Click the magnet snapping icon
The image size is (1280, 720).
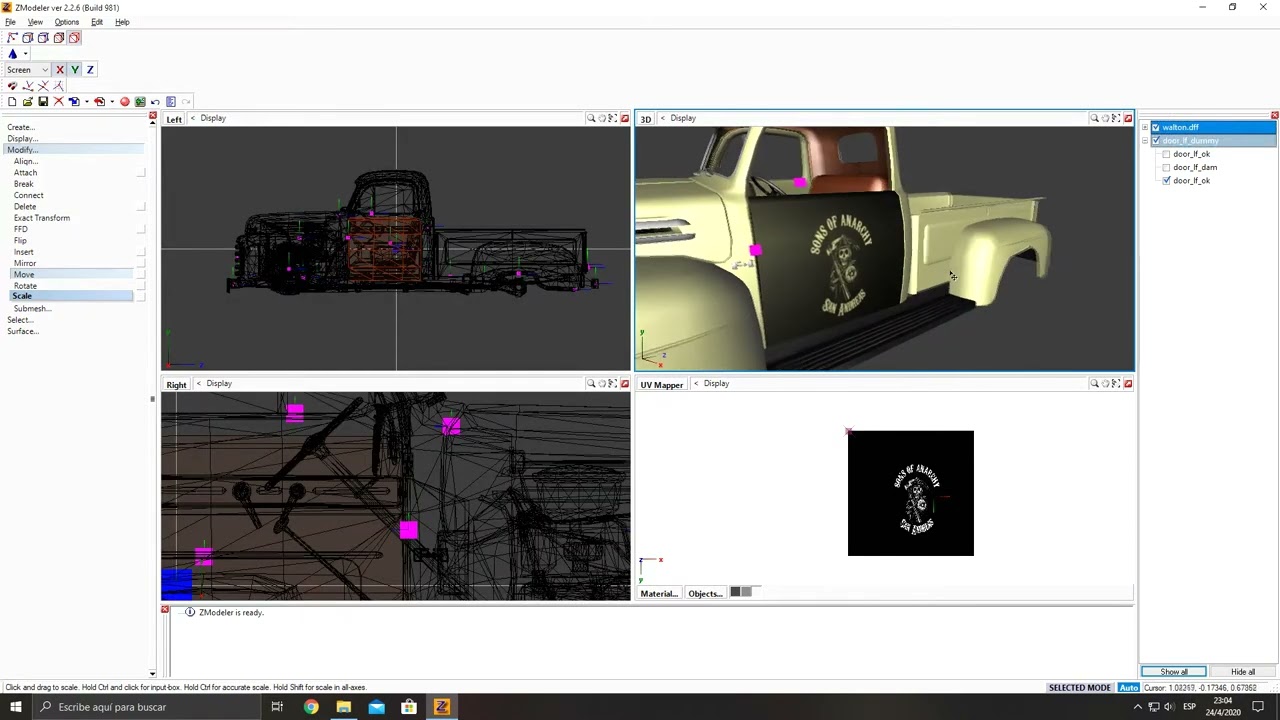(12, 86)
